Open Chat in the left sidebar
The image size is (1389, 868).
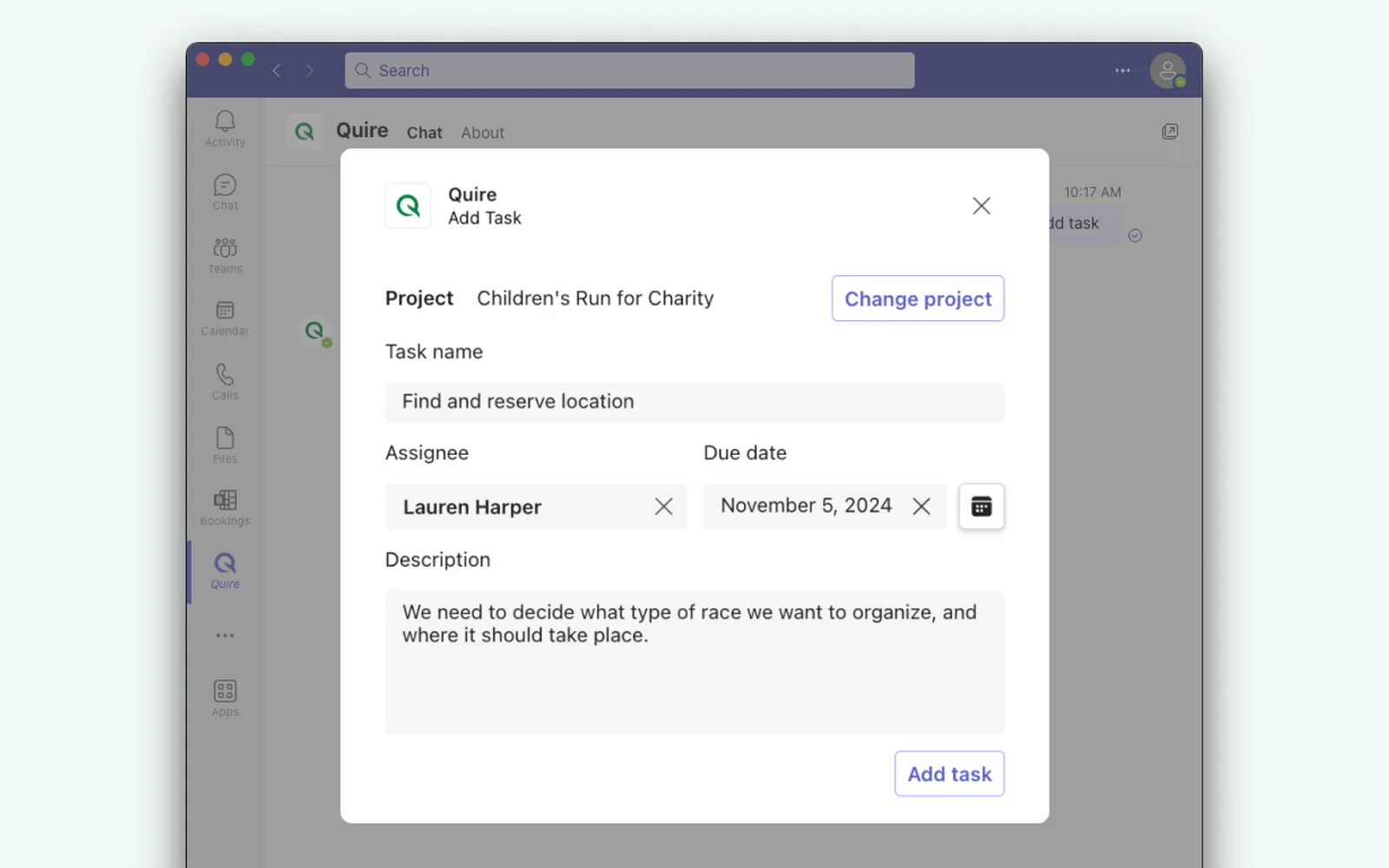(x=225, y=192)
